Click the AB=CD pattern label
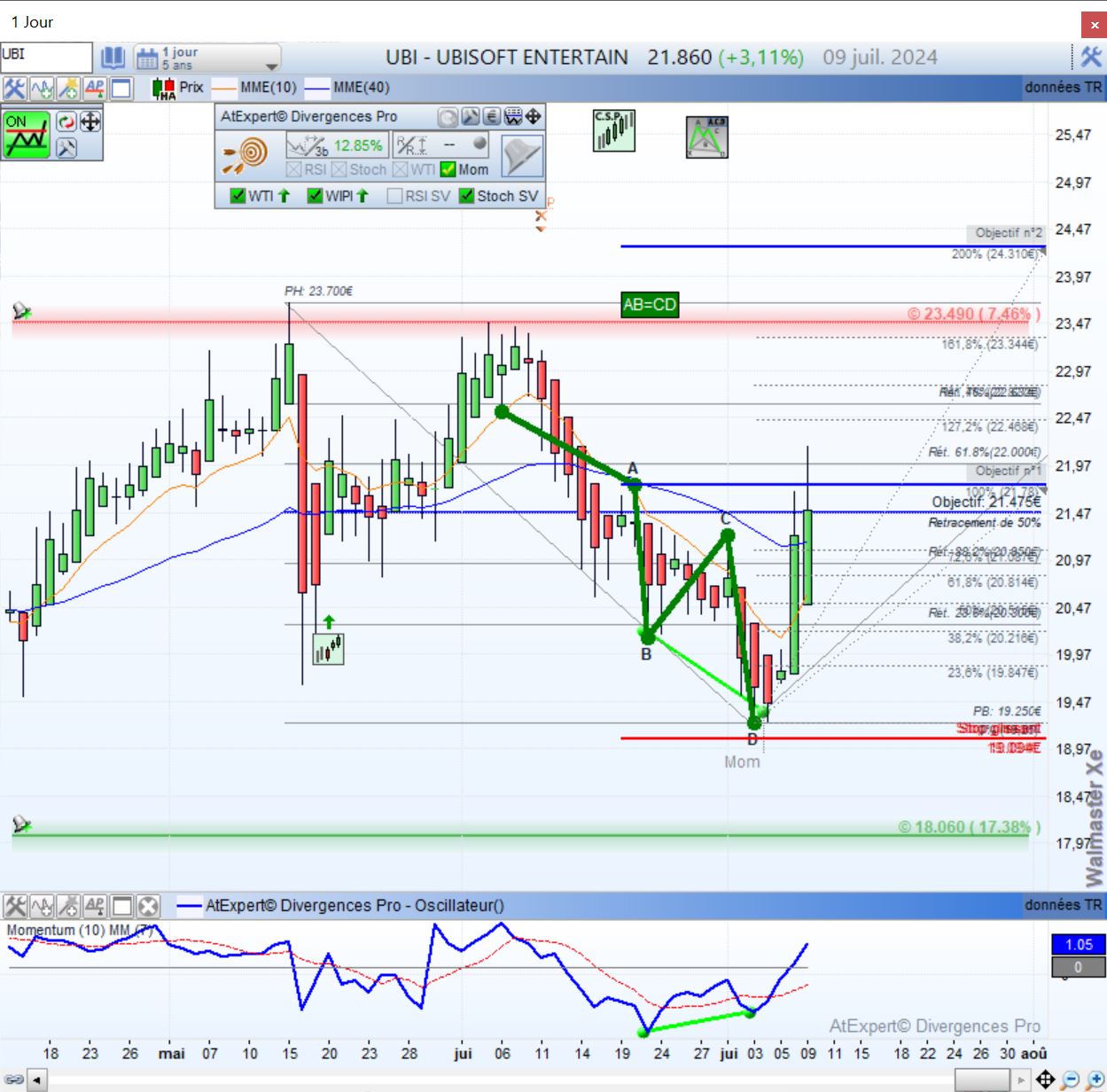 (x=650, y=305)
